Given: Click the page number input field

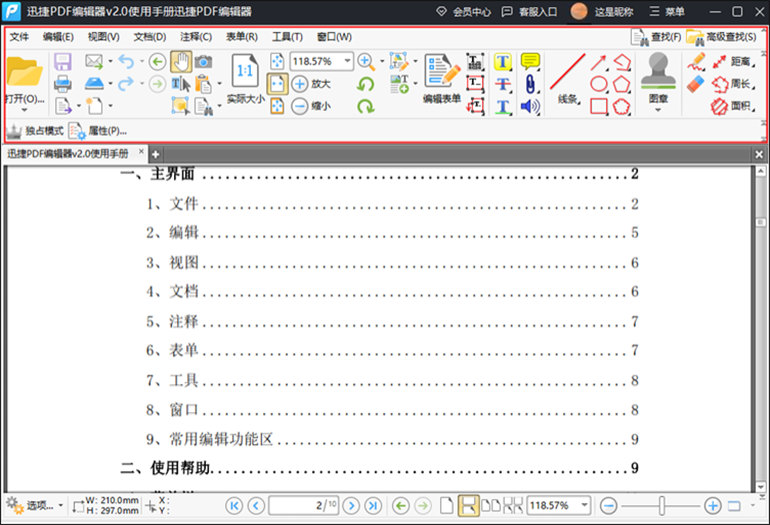Looking at the screenshot, I should (303, 505).
